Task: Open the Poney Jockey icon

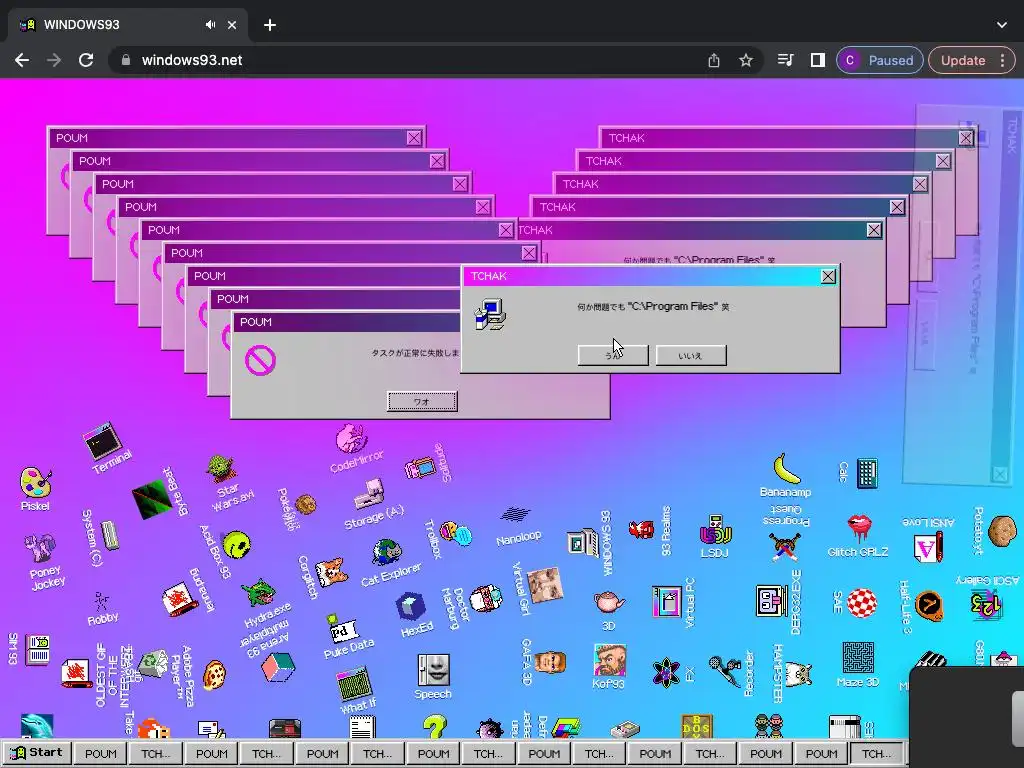Action: coord(40,547)
